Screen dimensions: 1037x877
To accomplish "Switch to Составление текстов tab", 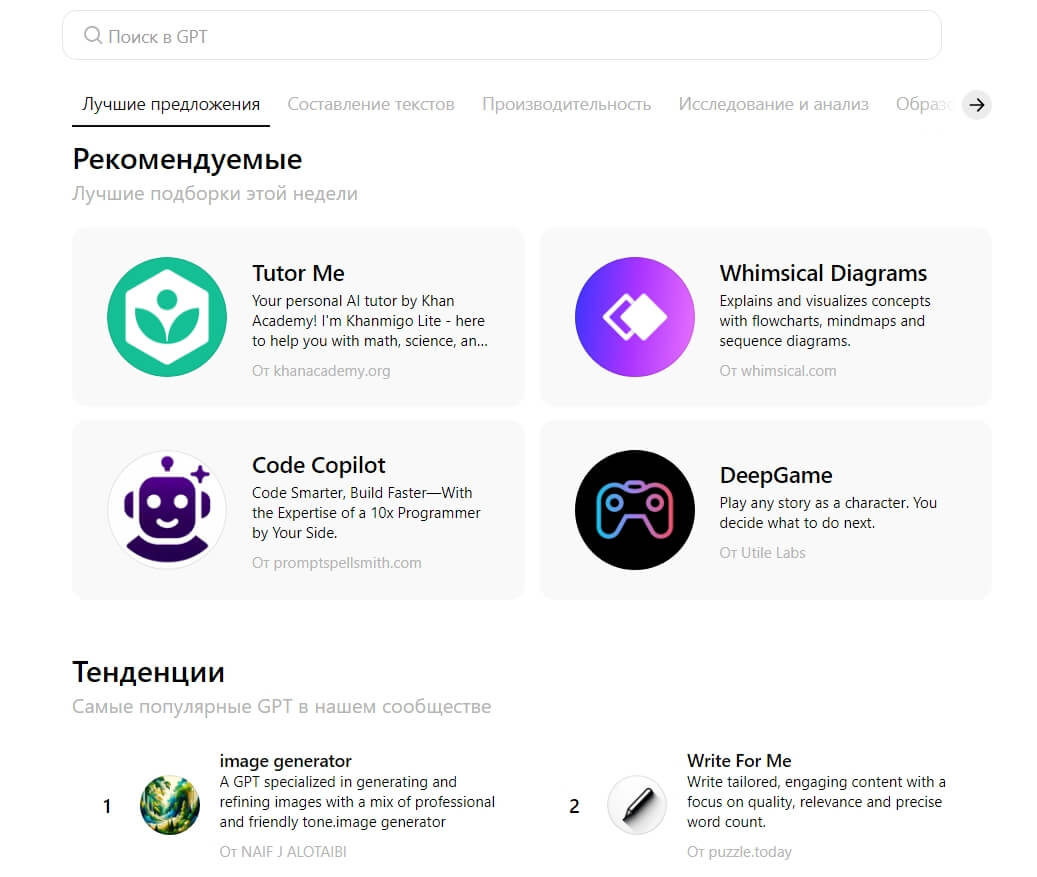I will pyautogui.click(x=371, y=104).
